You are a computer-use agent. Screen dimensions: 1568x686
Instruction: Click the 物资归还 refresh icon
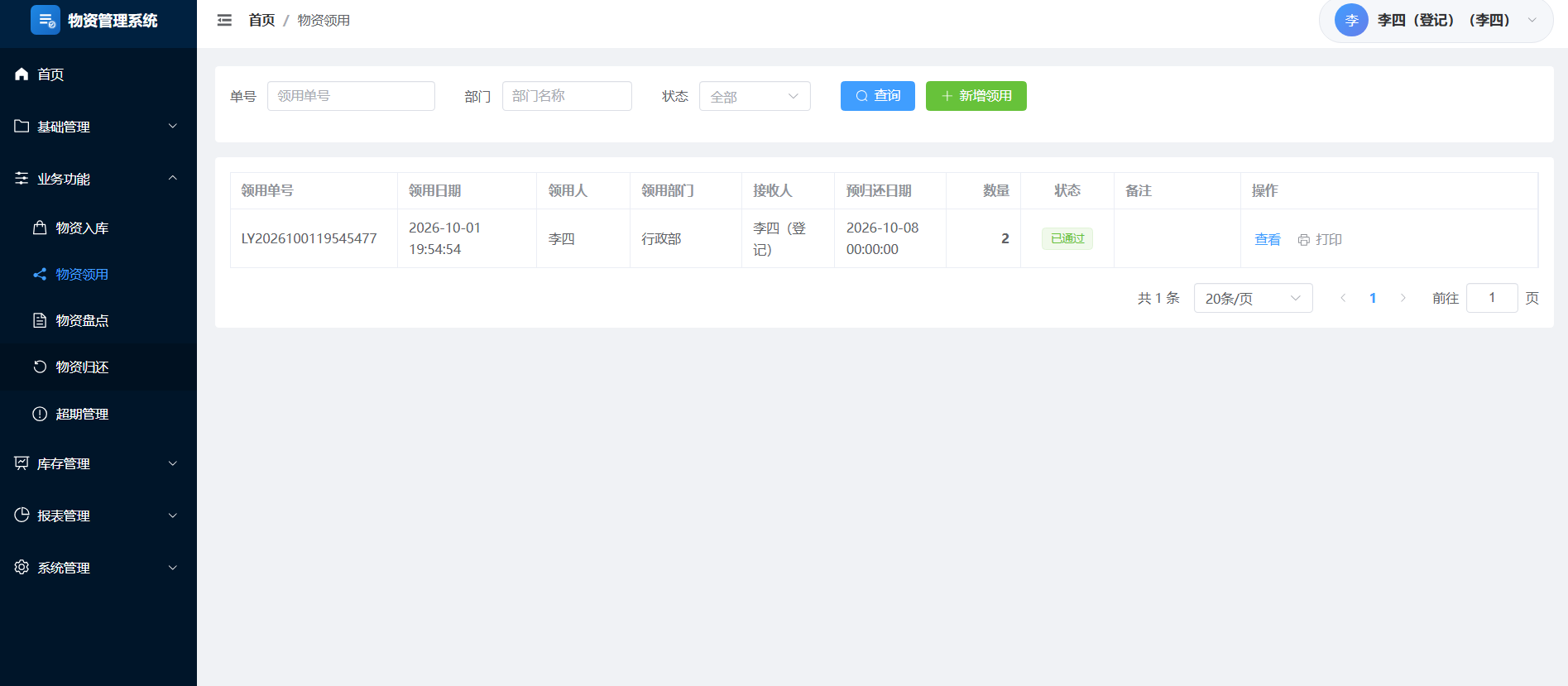coord(40,367)
